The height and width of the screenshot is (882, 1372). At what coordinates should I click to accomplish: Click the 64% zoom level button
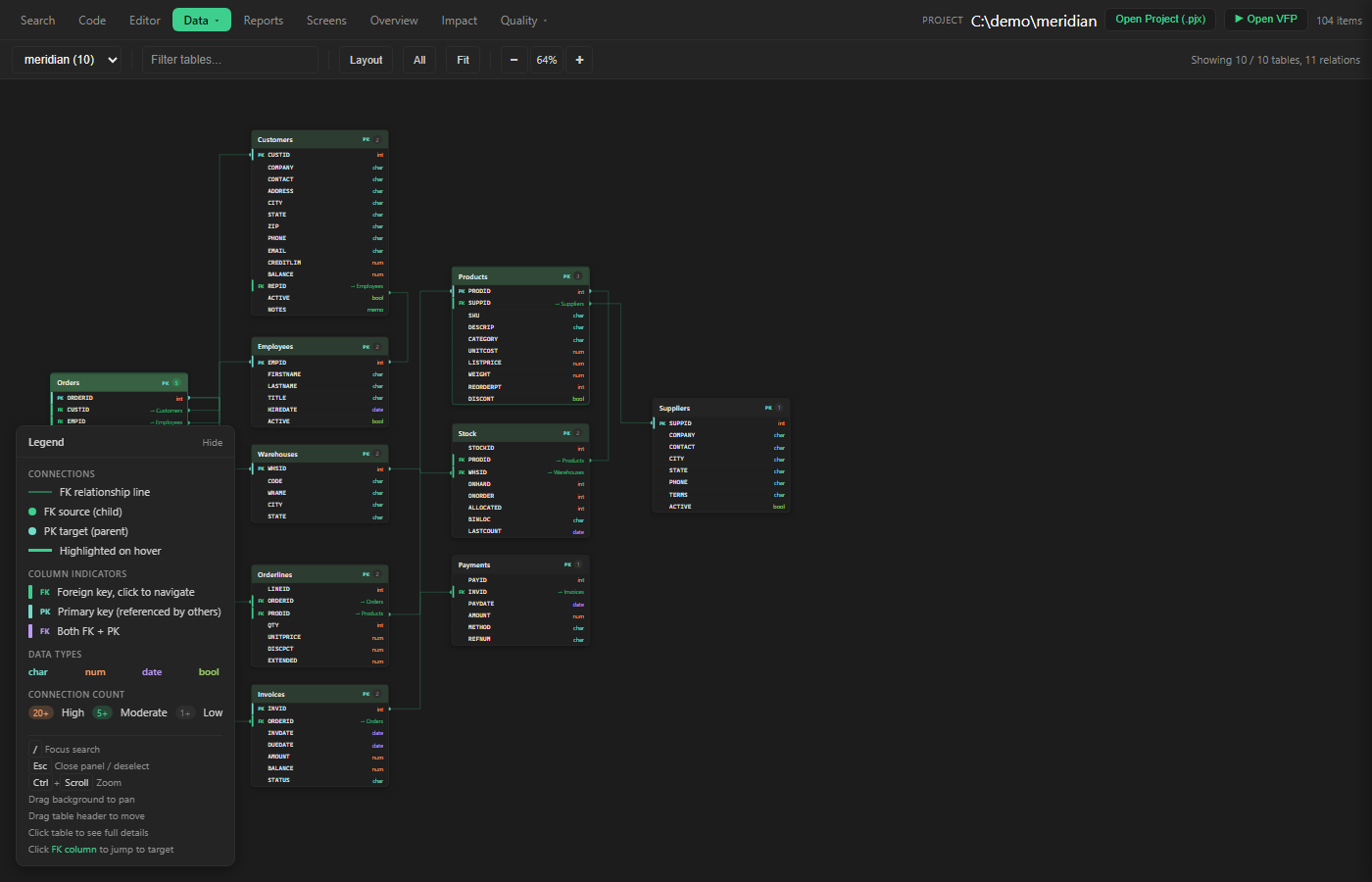click(547, 60)
